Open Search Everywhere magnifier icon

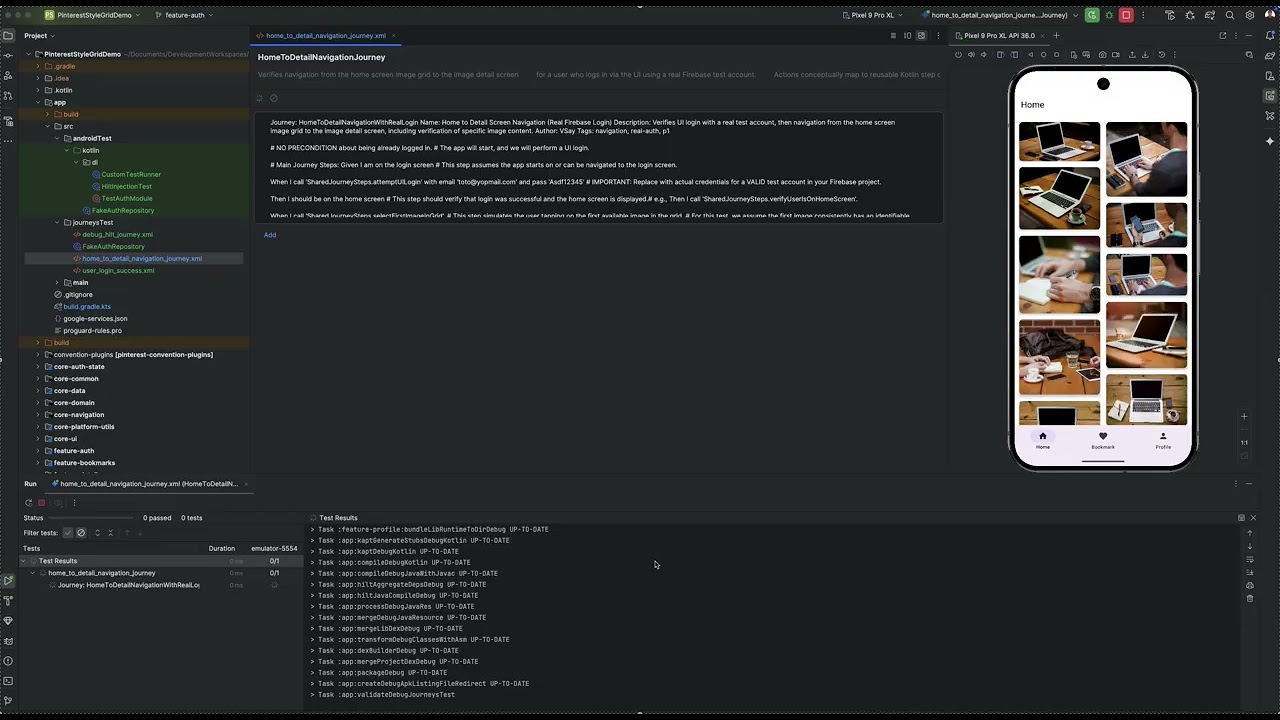click(1230, 15)
